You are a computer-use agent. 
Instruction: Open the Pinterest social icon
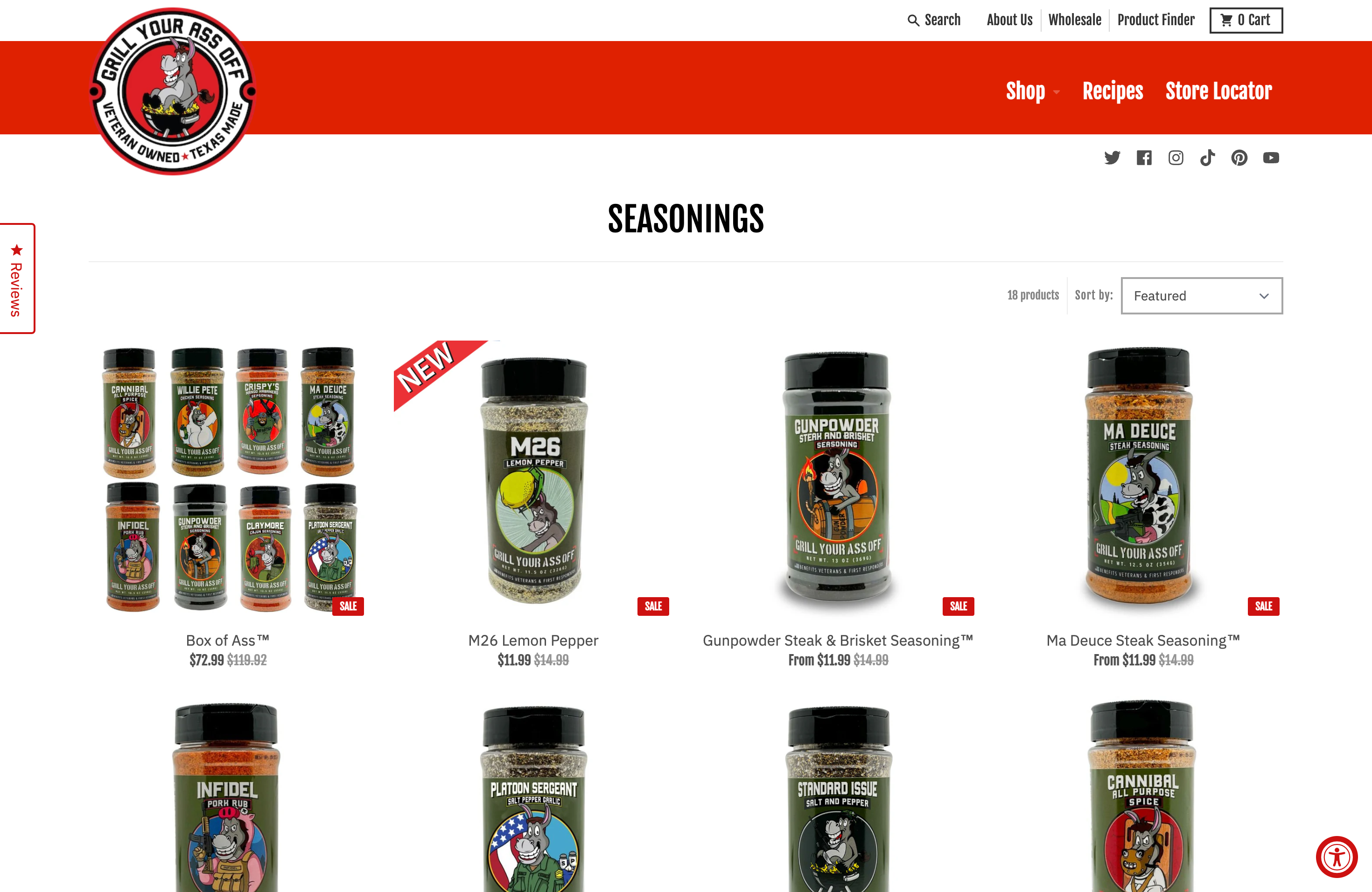[1239, 158]
